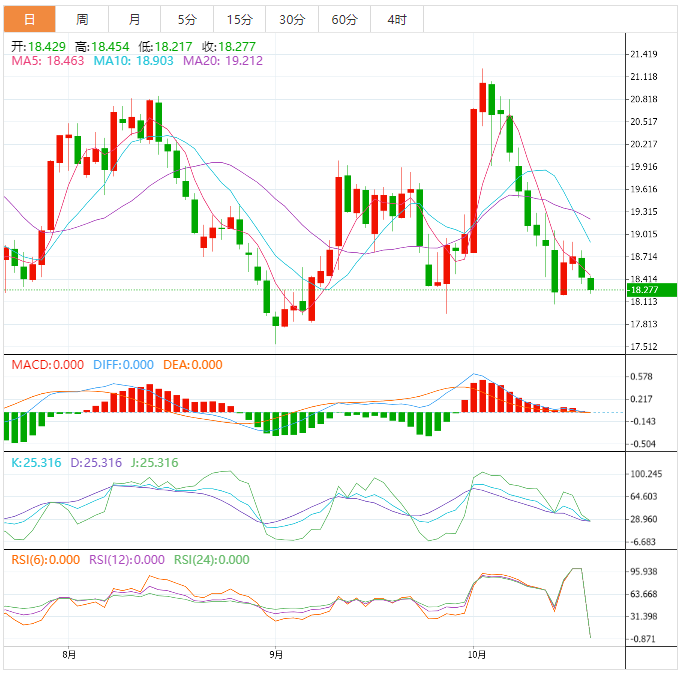Click the MACD:0.000 indicator label
The height and width of the screenshot is (676, 686).
click(x=47, y=364)
